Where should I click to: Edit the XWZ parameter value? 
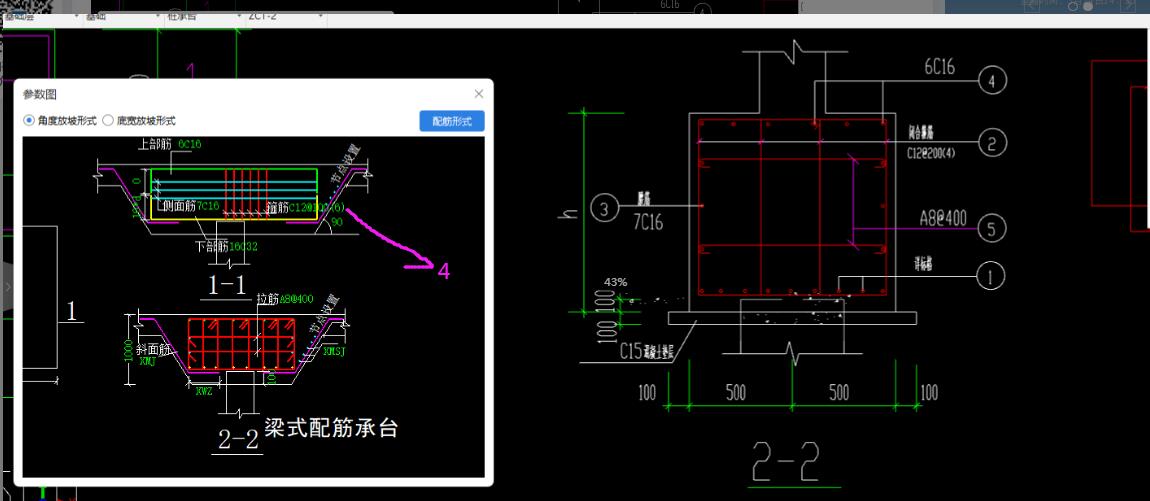pos(203,391)
